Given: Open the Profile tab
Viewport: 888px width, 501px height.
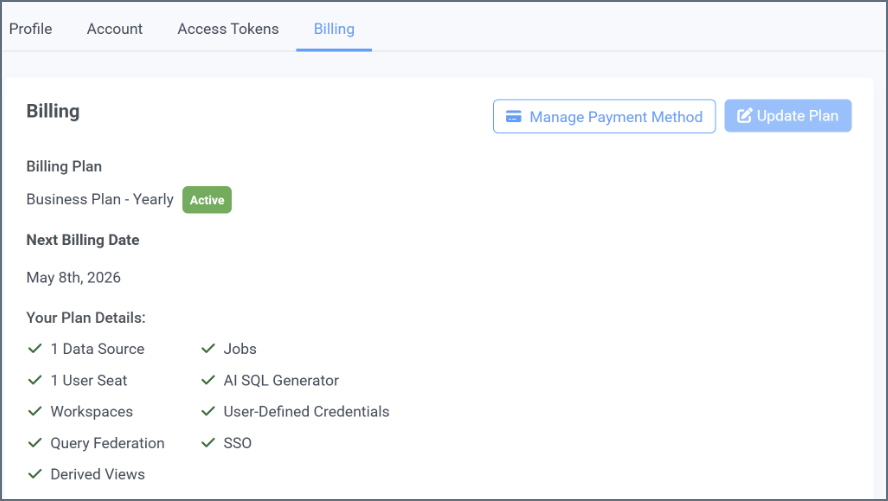Looking at the screenshot, I should pos(31,29).
